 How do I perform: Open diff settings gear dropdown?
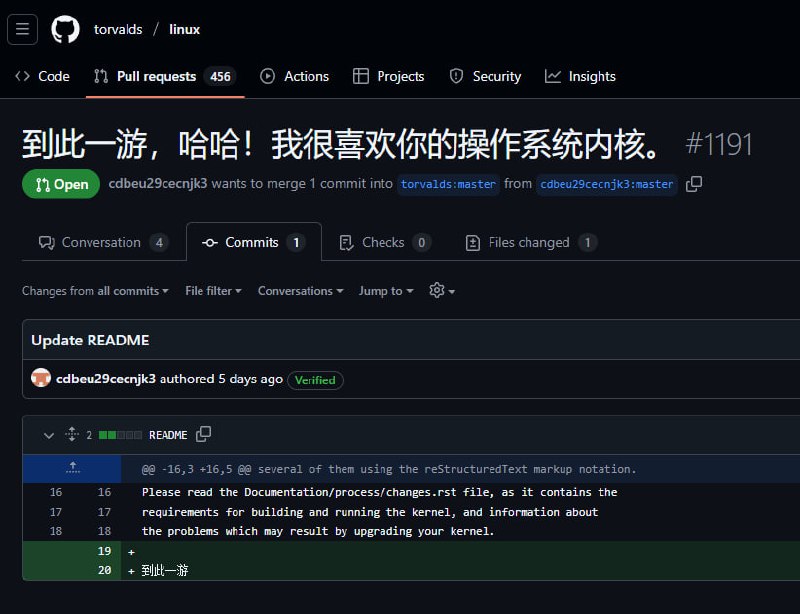click(442, 291)
